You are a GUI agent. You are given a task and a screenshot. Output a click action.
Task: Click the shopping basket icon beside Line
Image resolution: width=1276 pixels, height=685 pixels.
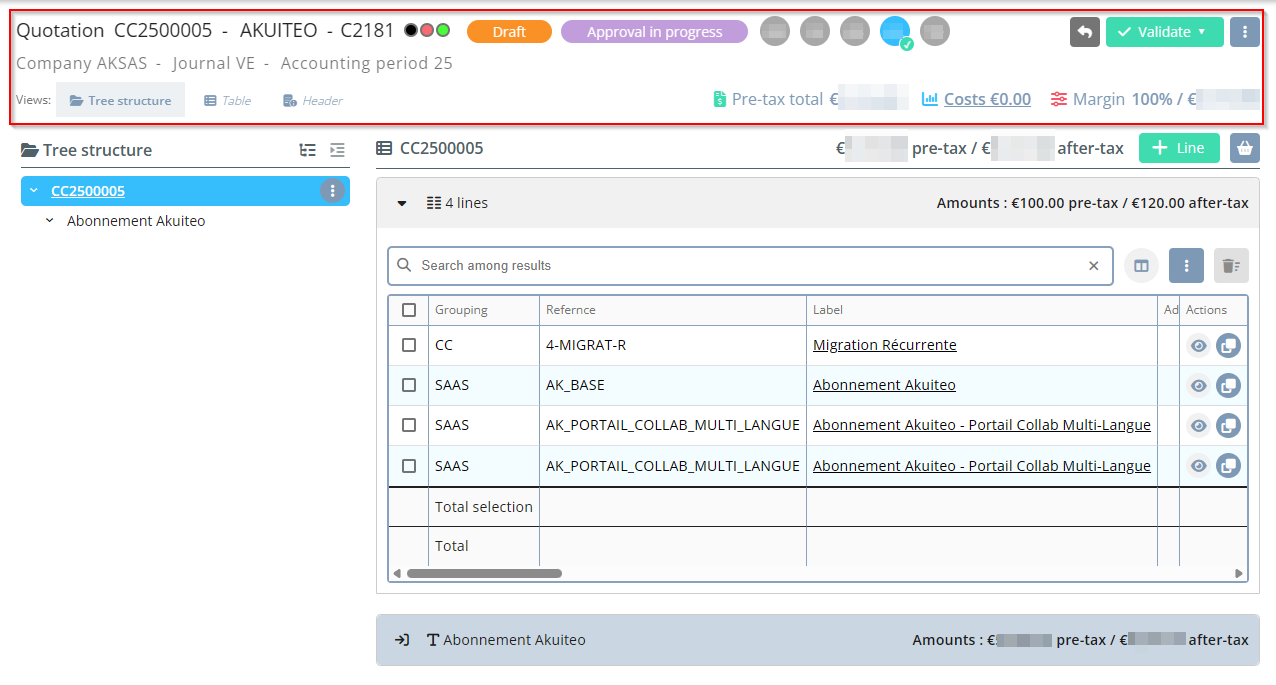pyautogui.click(x=1244, y=148)
